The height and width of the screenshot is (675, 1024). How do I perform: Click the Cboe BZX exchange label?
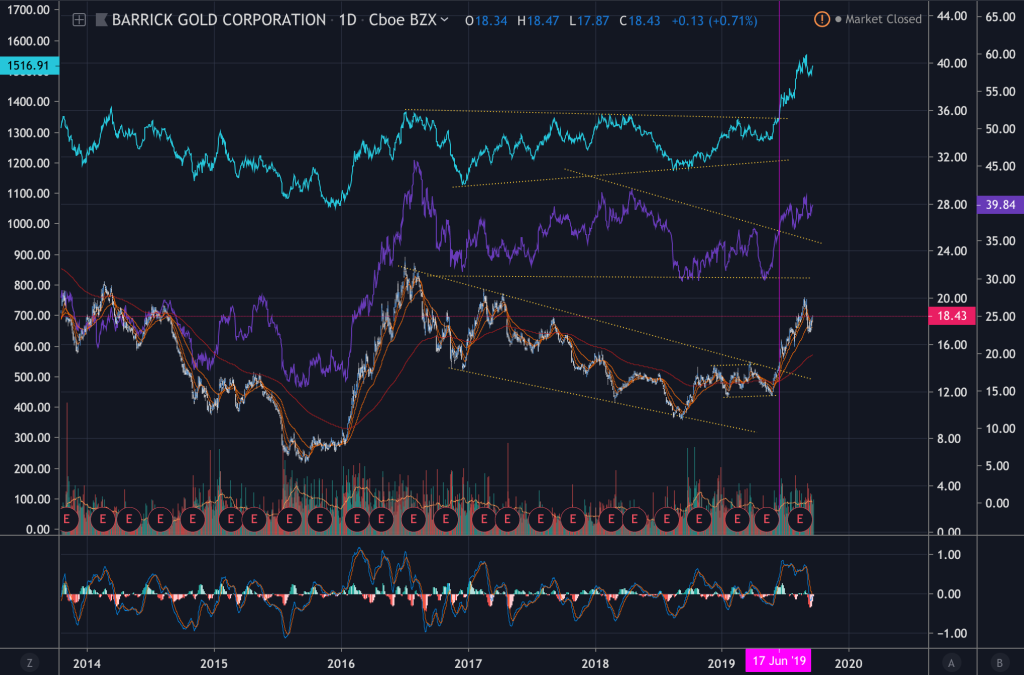(x=402, y=20)
